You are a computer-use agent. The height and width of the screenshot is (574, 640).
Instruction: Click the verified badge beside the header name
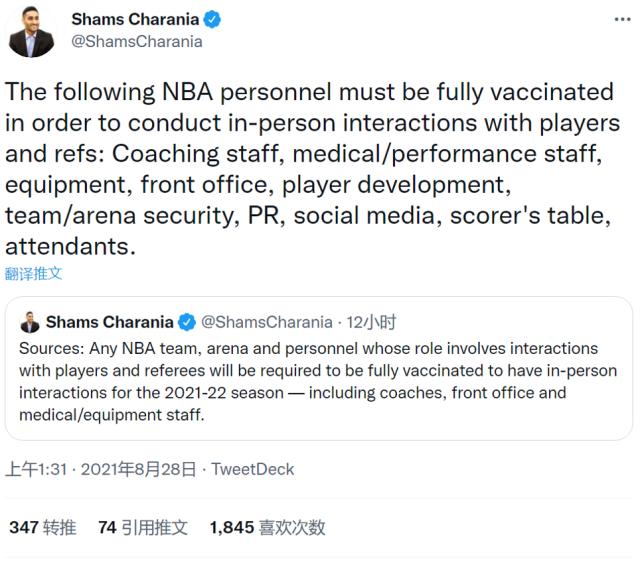[213, 20]
